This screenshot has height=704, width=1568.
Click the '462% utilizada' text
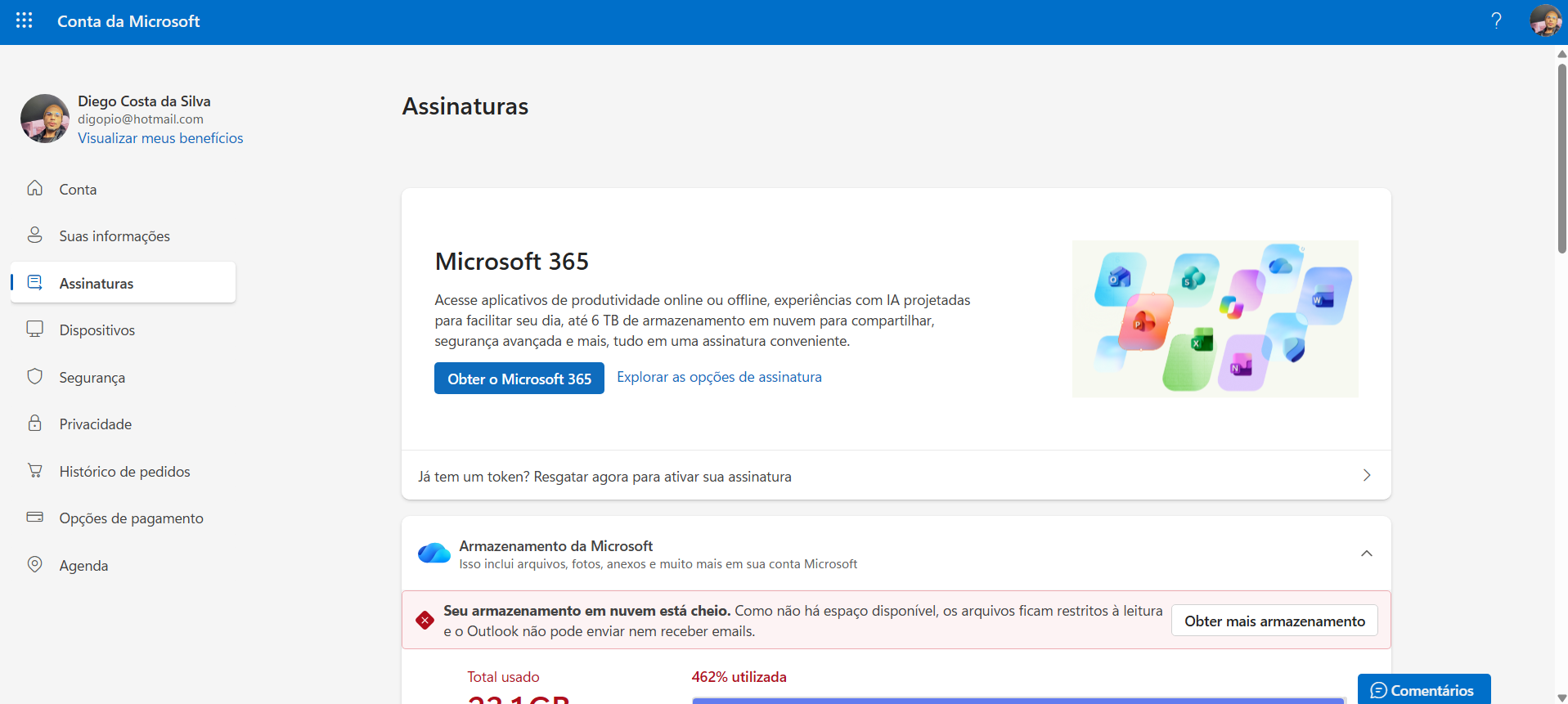pos(739,677)
